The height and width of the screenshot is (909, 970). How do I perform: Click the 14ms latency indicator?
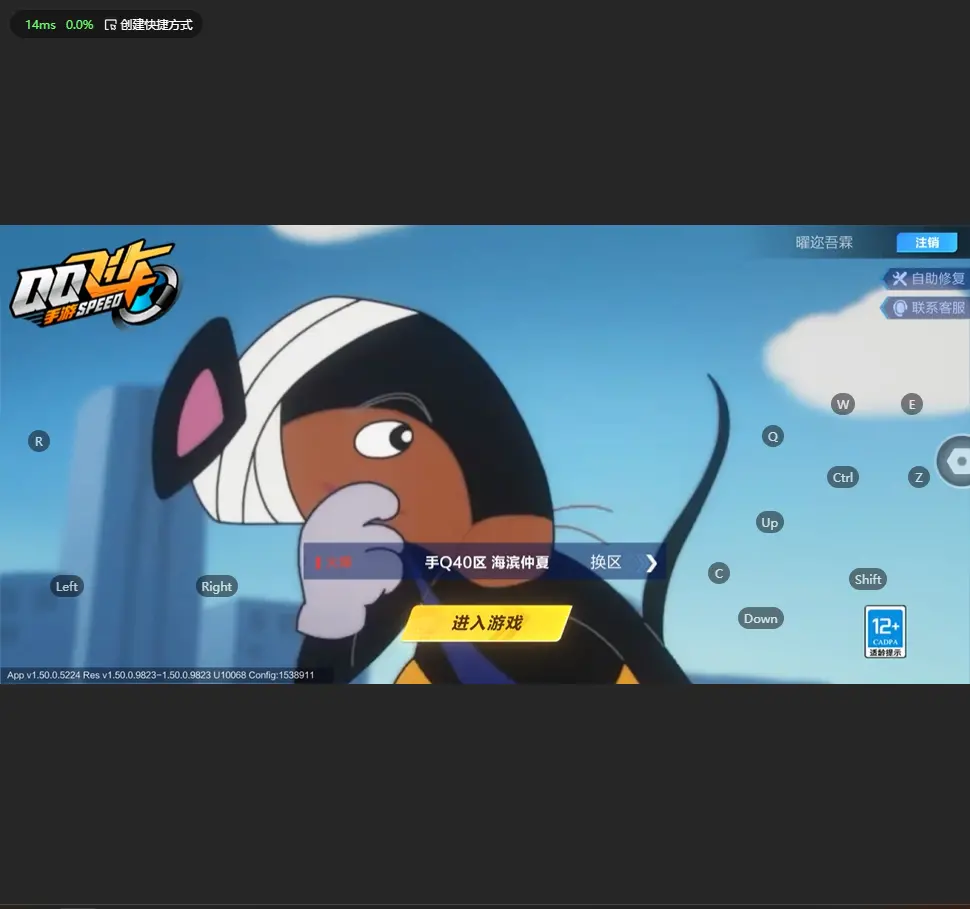[x=40, y=25]
